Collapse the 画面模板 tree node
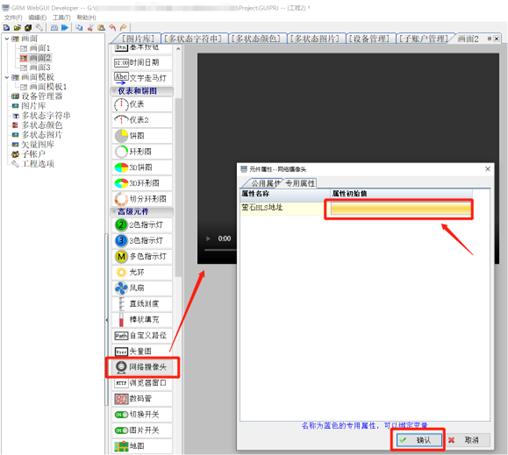Image resolution: width=508 pixels, height=455 pixels. click(x=7, y=77)
